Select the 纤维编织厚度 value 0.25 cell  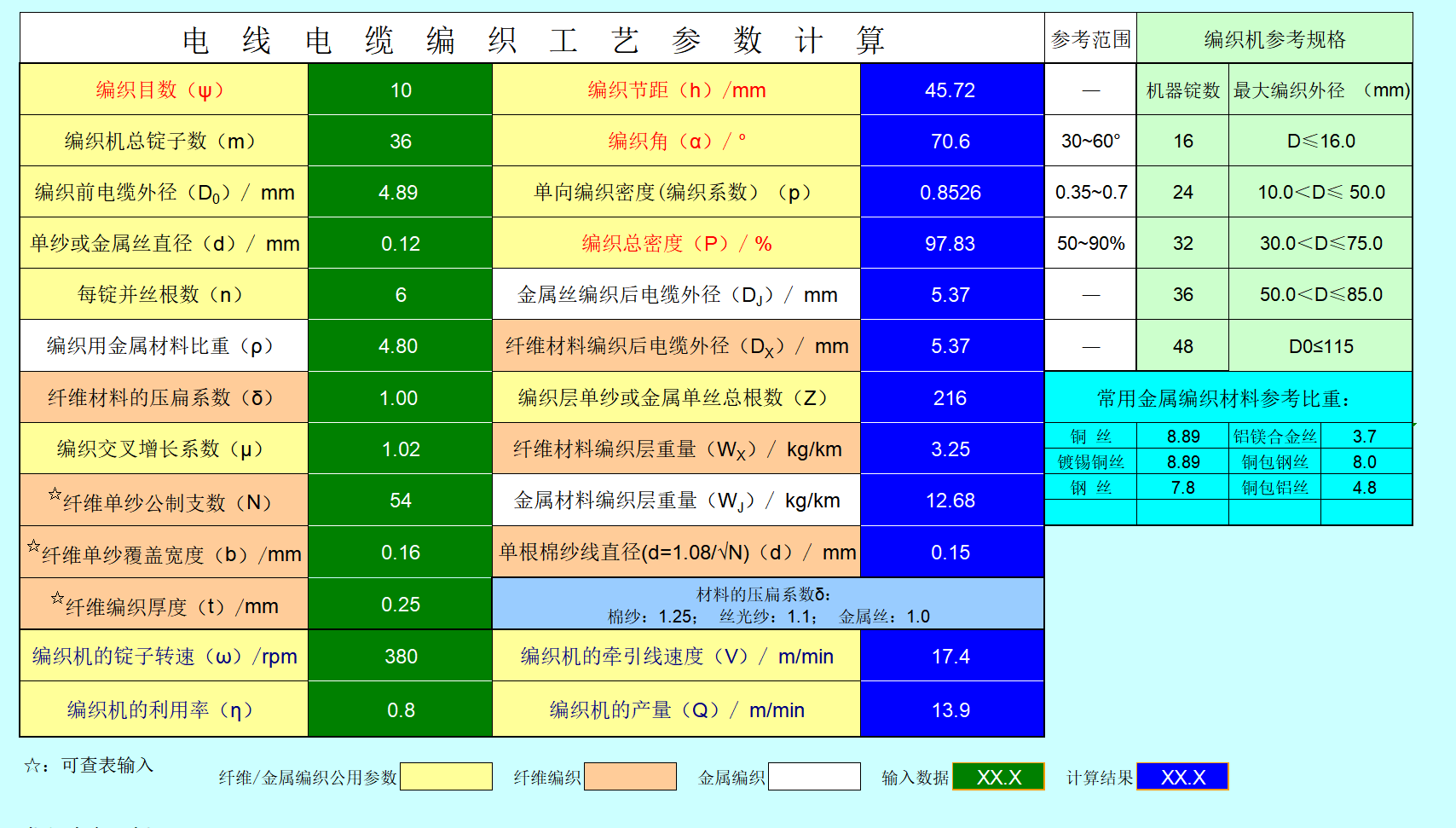pos(400,604)
